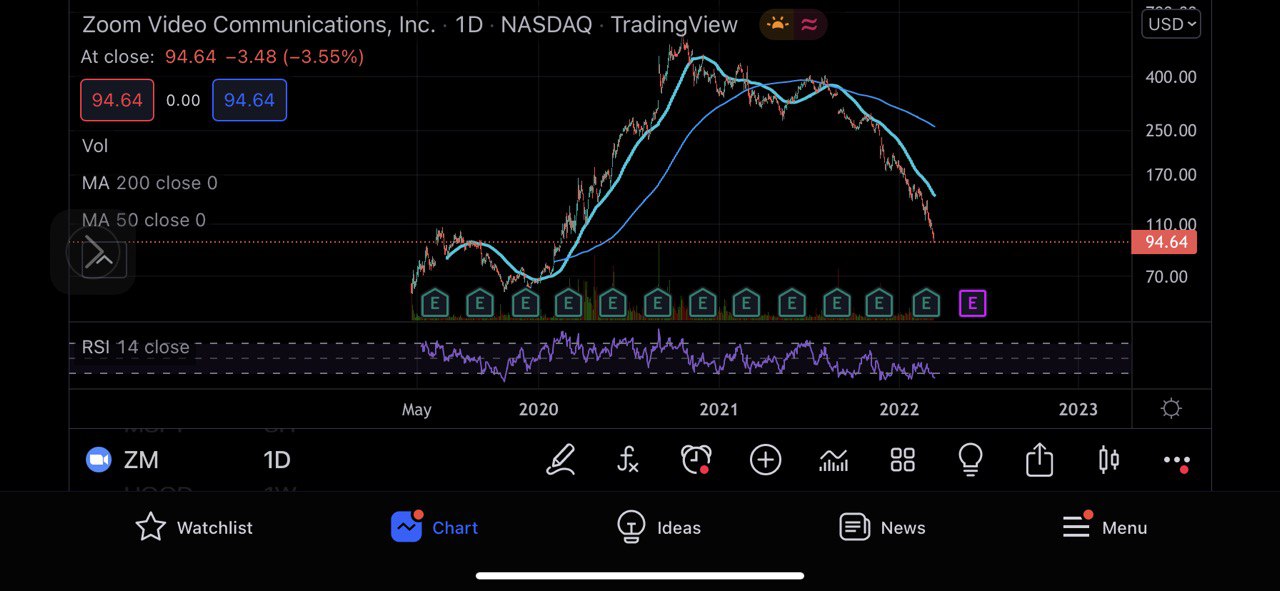1280x591 pixels.
Task: Open the USD currency dropdown
Action: [1171, 24]
